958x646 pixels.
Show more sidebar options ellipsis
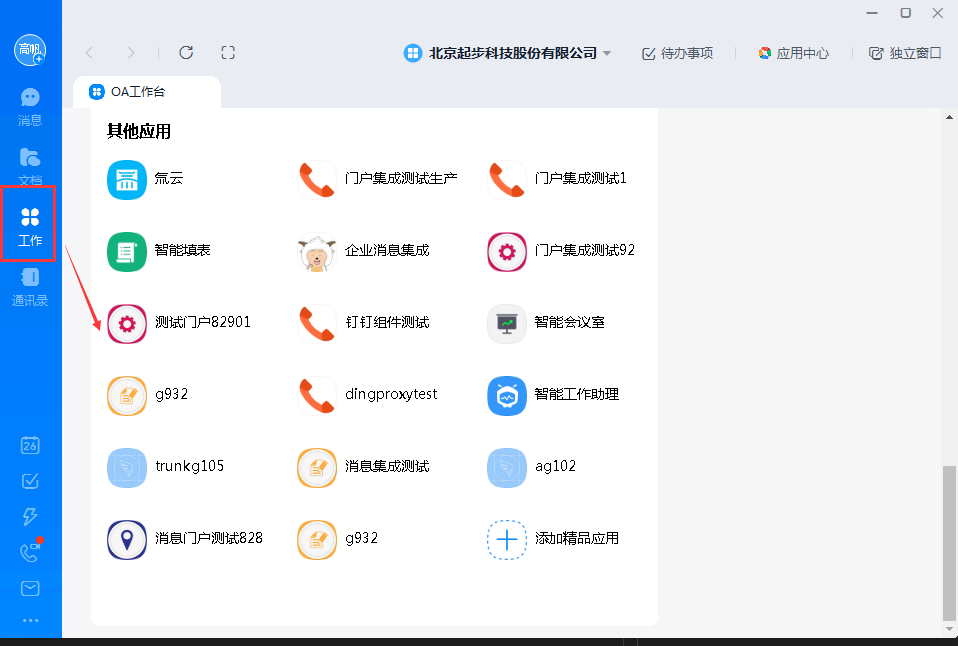click(30, 620)
